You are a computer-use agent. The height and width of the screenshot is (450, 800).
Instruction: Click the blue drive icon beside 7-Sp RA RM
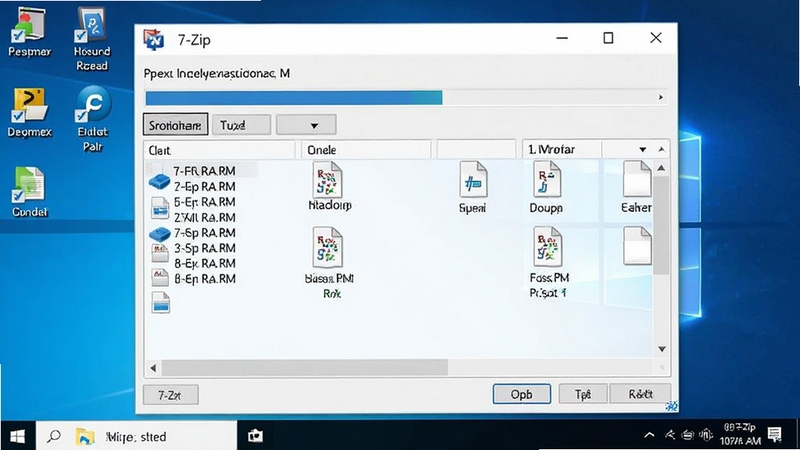(159, 234)
